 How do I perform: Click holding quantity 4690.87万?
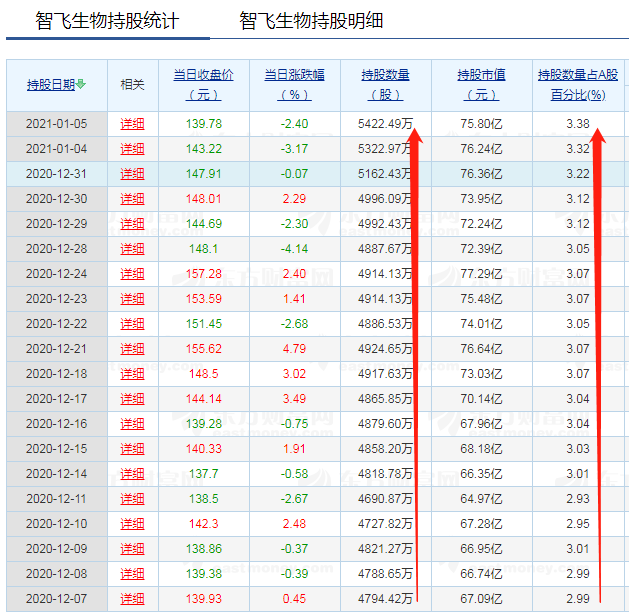tap(386, 499)
